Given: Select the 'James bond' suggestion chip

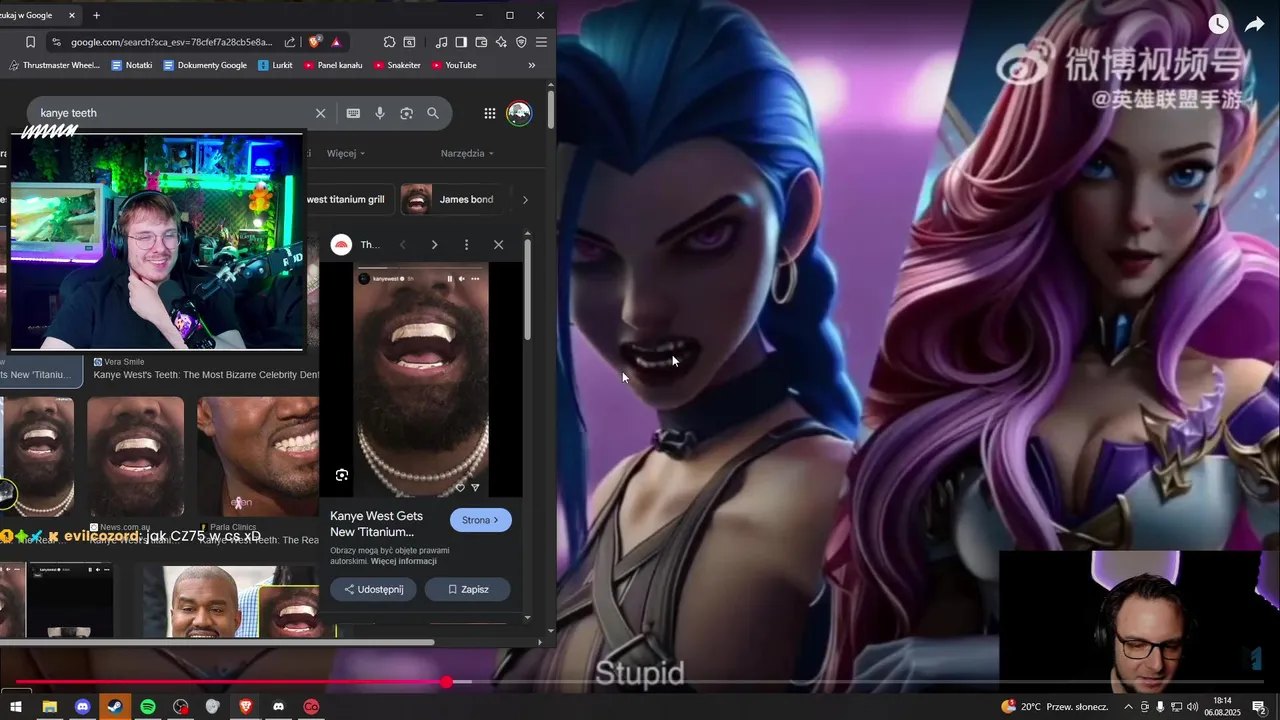Looking at the screenshot, I should pos(452,199).
